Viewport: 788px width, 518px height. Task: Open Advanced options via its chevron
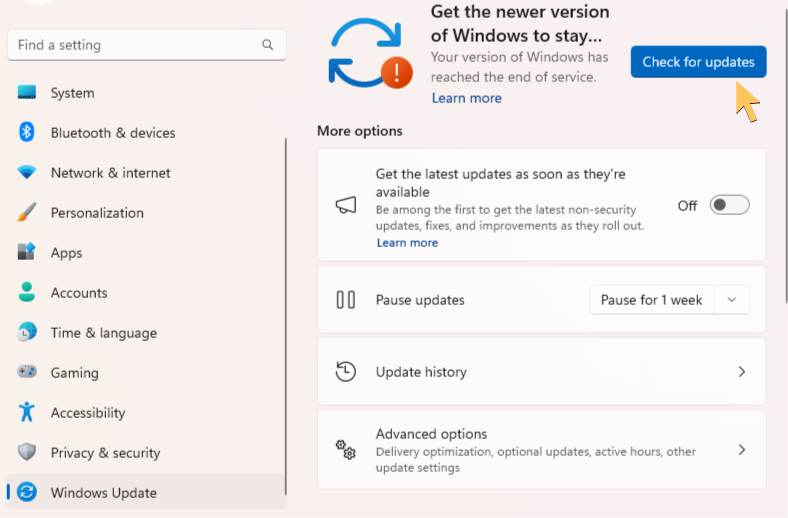[742, 450]
